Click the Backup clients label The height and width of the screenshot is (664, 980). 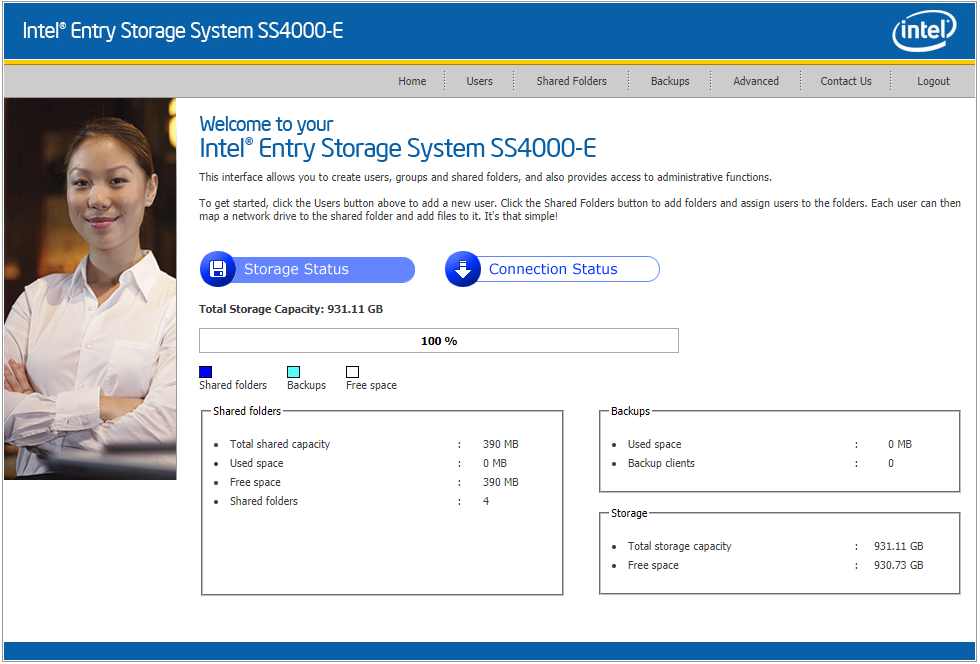(x=661, y=463)
